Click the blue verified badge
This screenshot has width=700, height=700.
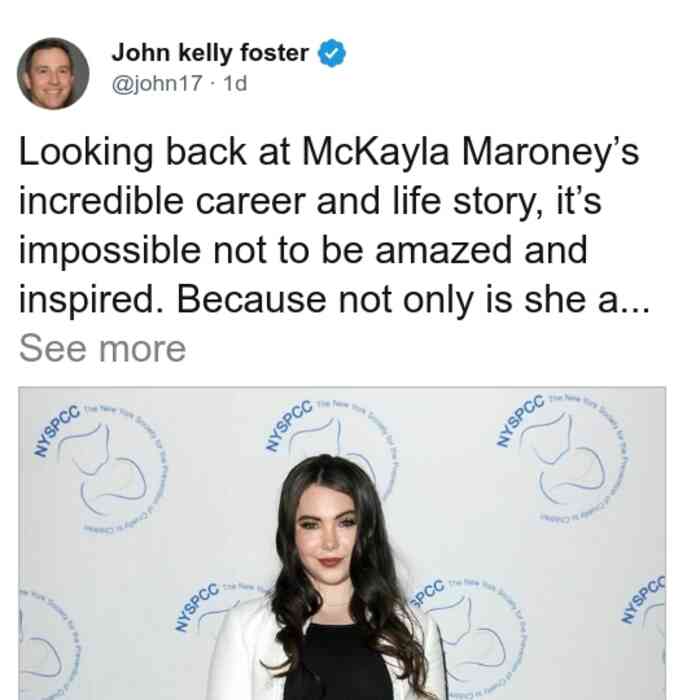[331, 53]
